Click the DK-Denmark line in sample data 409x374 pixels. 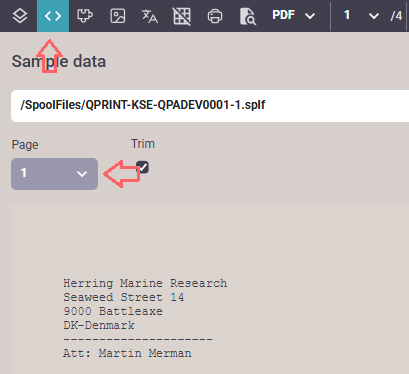[99, 325]
